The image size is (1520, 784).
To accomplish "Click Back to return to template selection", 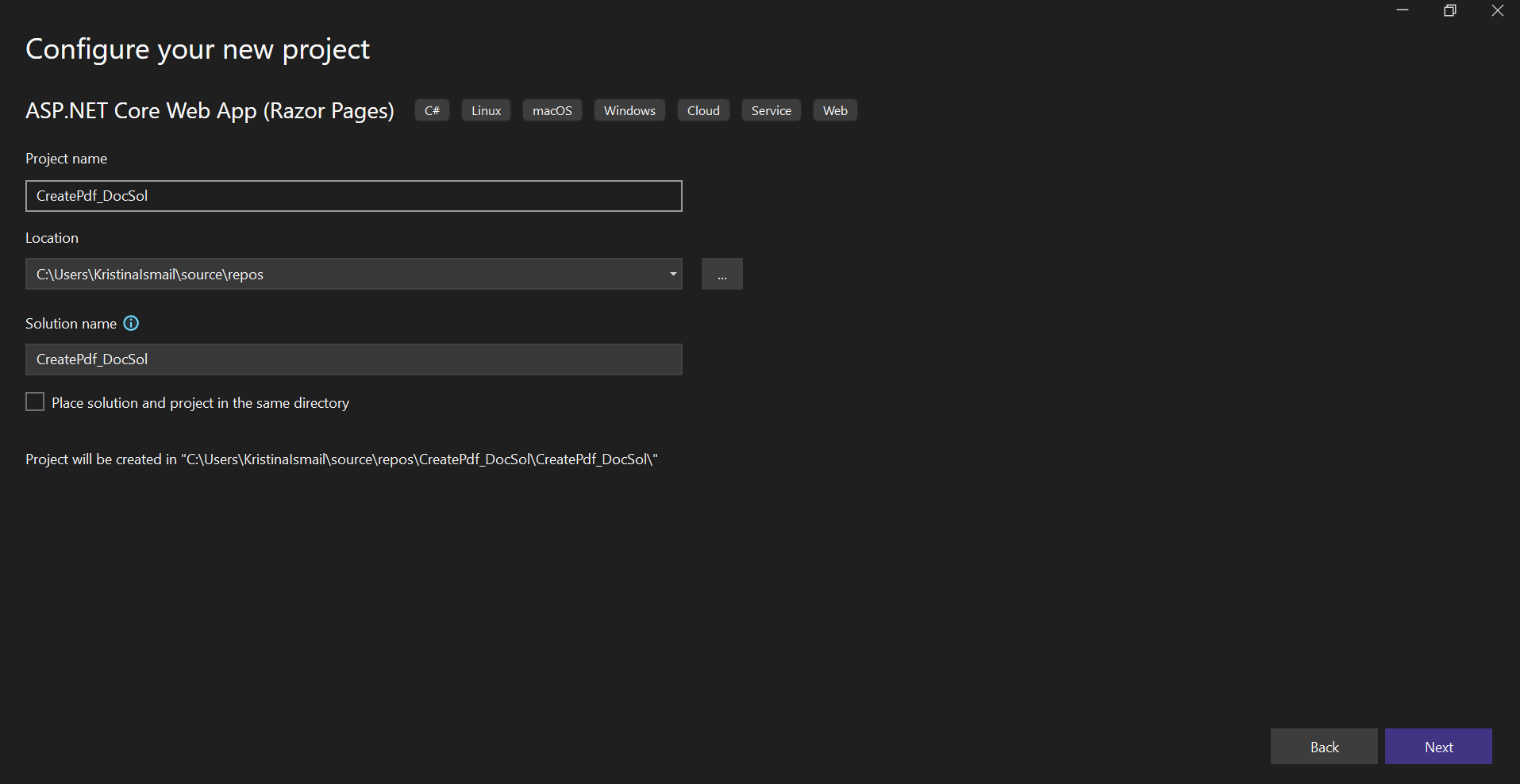I will (1324, 746).
